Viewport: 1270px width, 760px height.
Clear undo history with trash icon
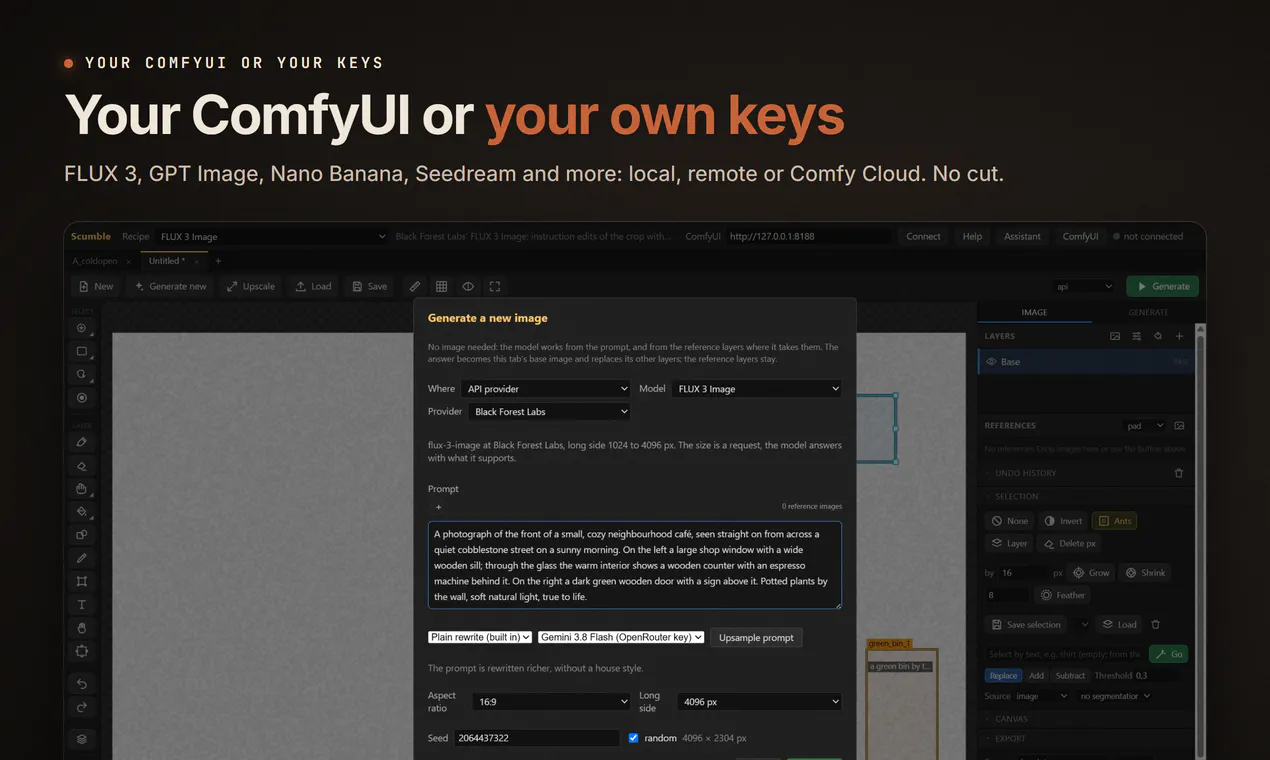(x=1179, y=473)
